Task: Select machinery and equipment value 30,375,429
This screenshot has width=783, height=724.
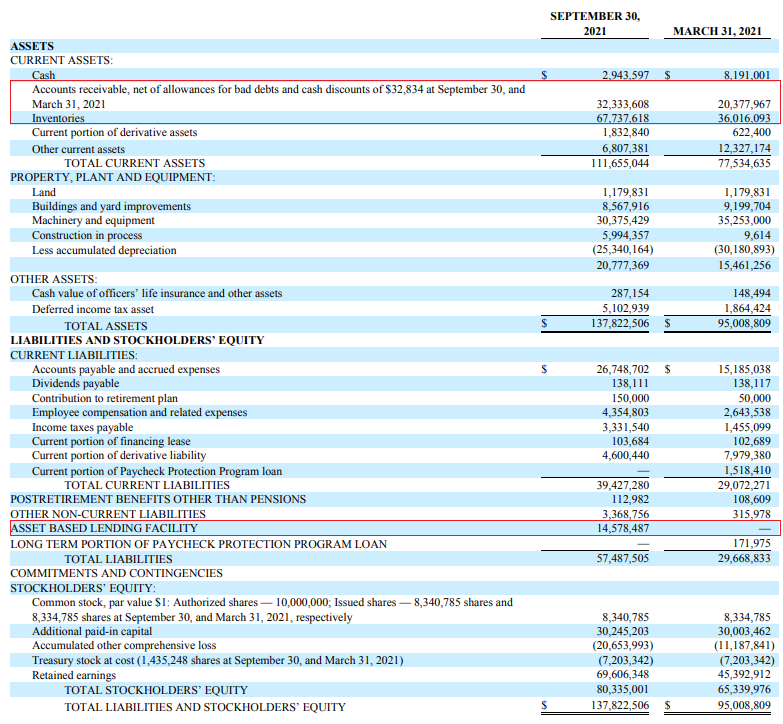Action: point(623,220)
